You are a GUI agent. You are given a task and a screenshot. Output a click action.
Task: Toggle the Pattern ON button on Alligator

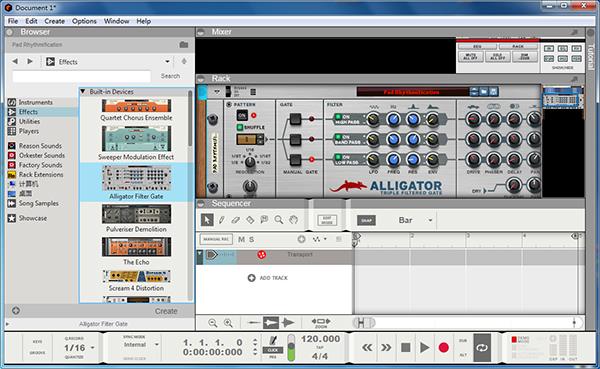[242, 115]
